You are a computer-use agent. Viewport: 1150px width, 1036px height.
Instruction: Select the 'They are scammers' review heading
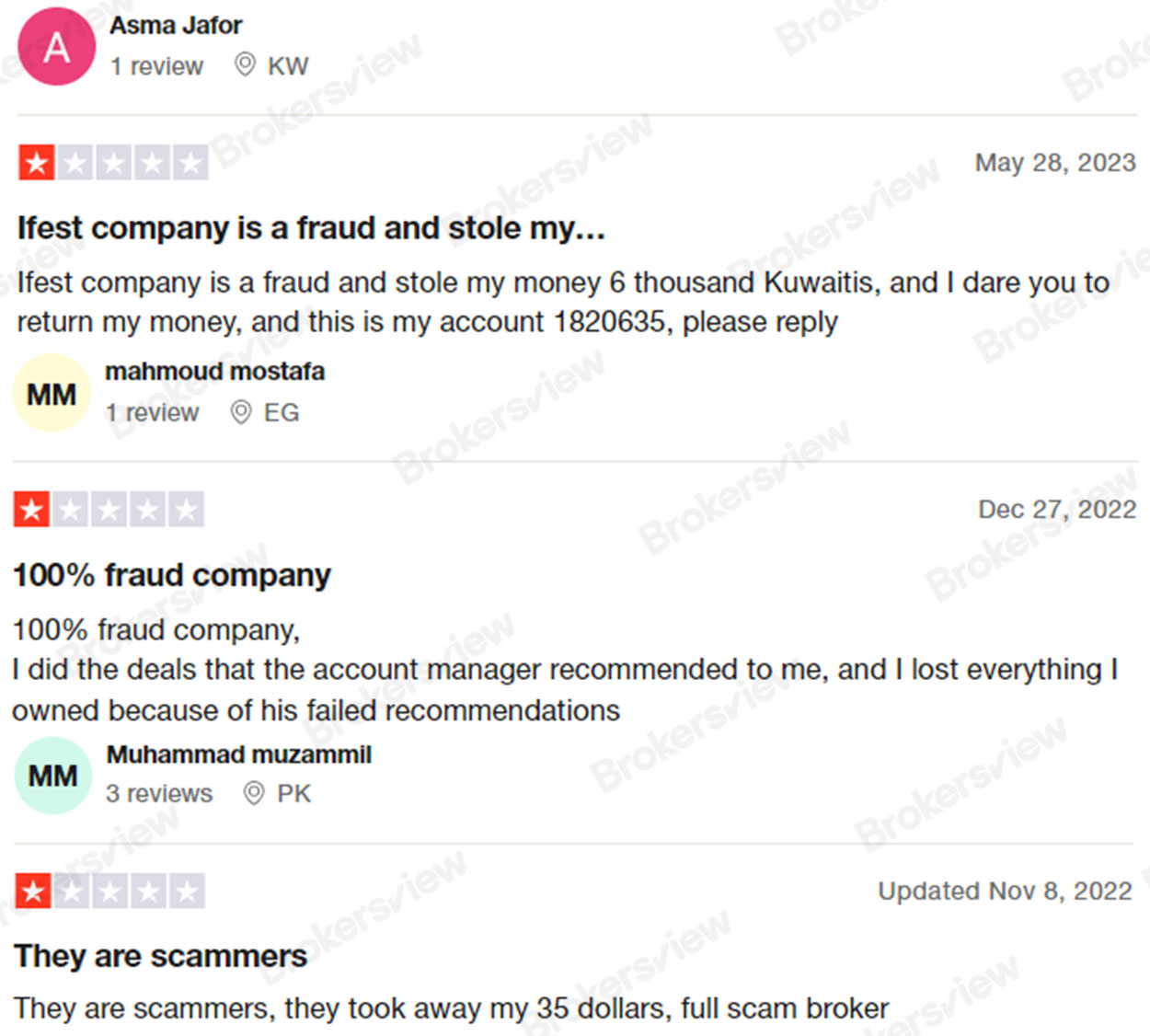(x=160, y=956)
